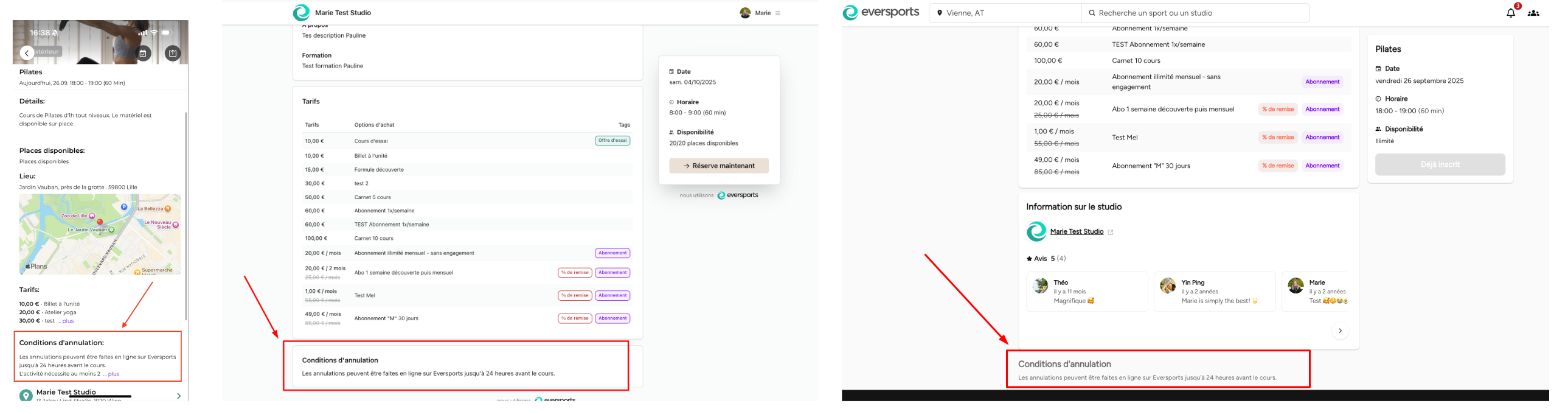Open the hamburger menu next to Marie

point(778,13)
